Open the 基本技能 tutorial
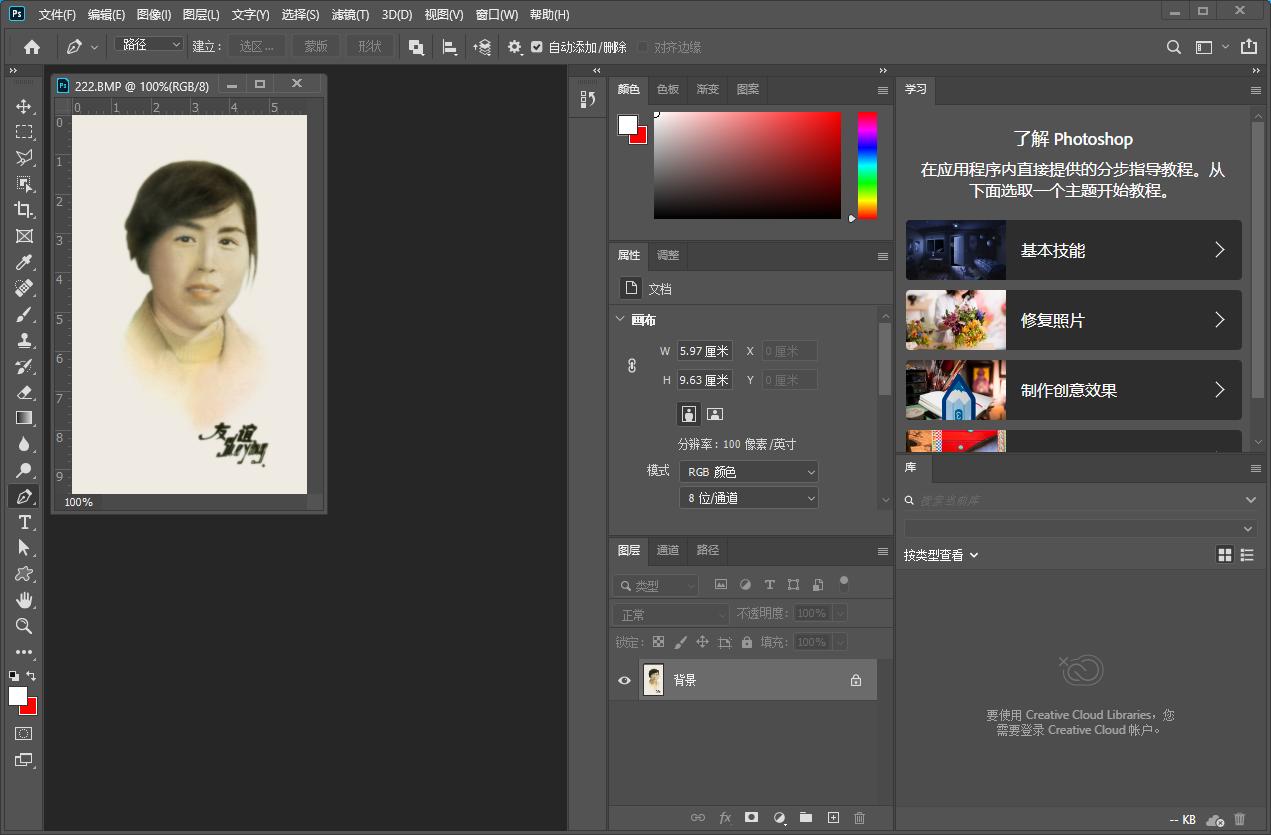Image resolution: width=1271 pixels, height=835 pixels. [1073, 250]
